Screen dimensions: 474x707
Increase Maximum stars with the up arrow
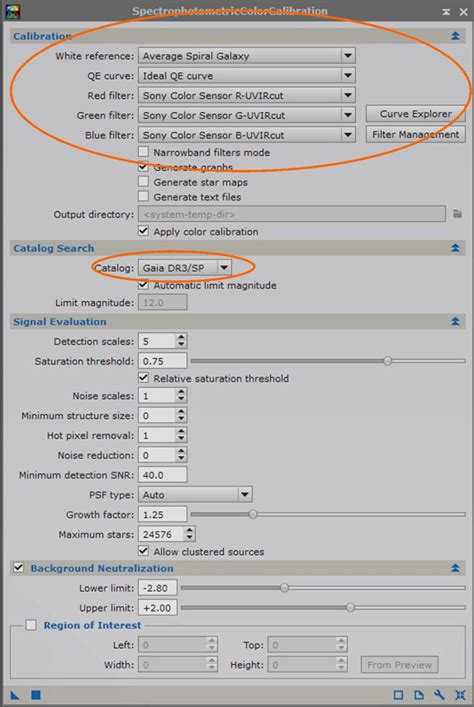189,530
